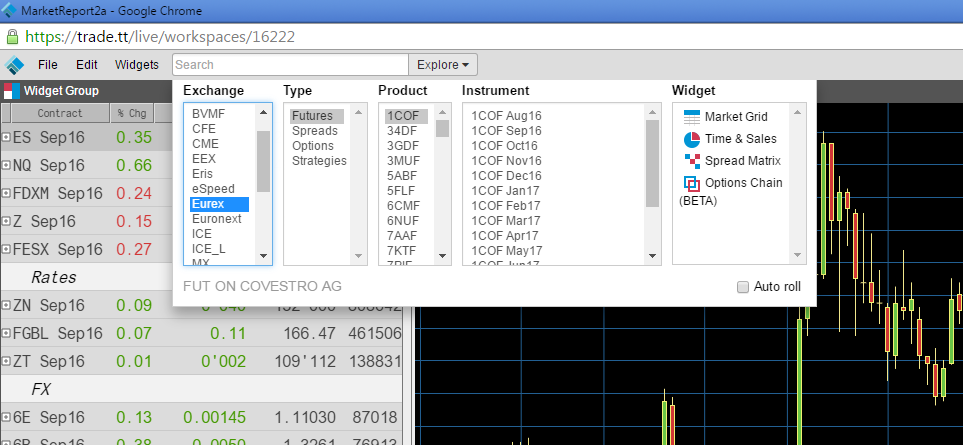The image size is (963, 445).
Task: Click the Type list scroll down arrow
Action: [x=358, y=255]
